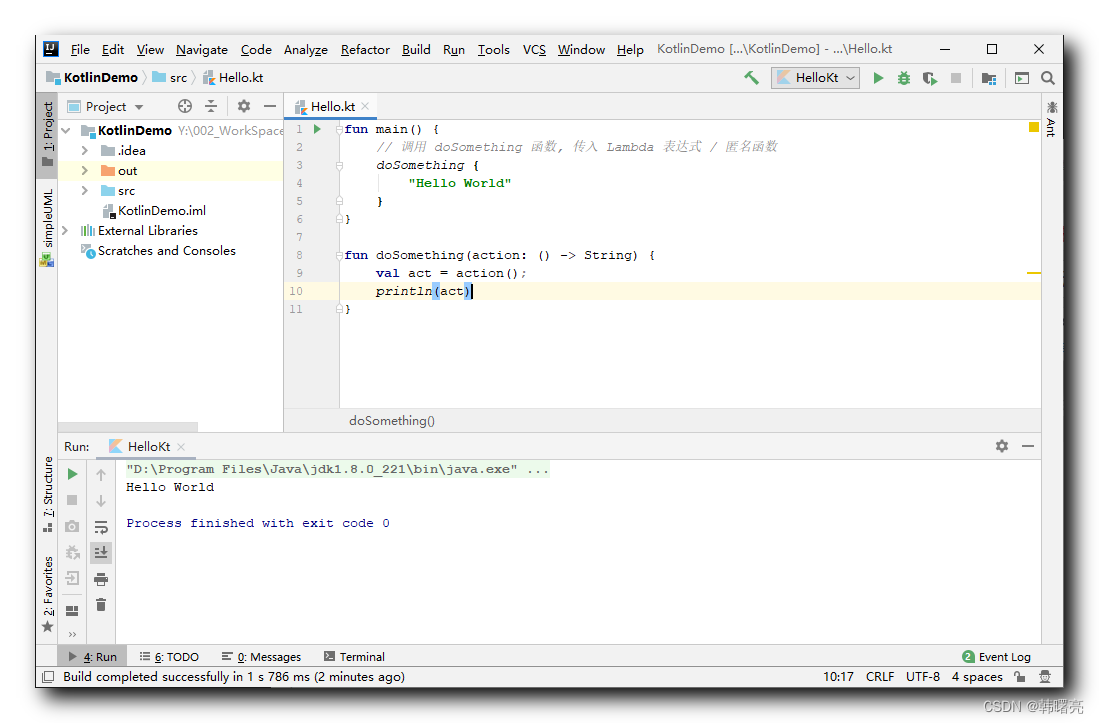Toggle soft-wrap in Run console
The width and height of the screenshot is (1099, 723).
101,527
